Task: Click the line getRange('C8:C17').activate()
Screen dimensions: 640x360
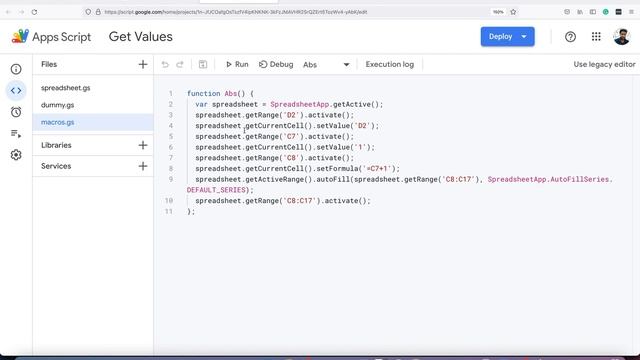Action: 283,200
